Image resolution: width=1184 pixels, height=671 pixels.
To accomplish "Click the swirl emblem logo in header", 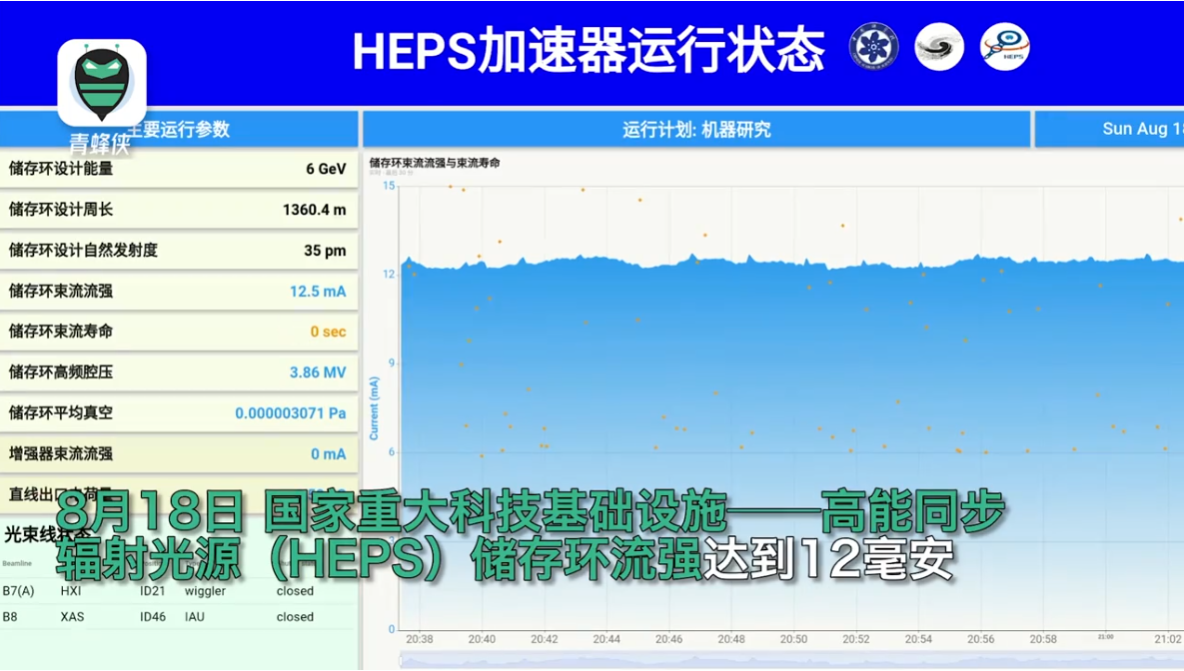I will click(x=939, y=47).
